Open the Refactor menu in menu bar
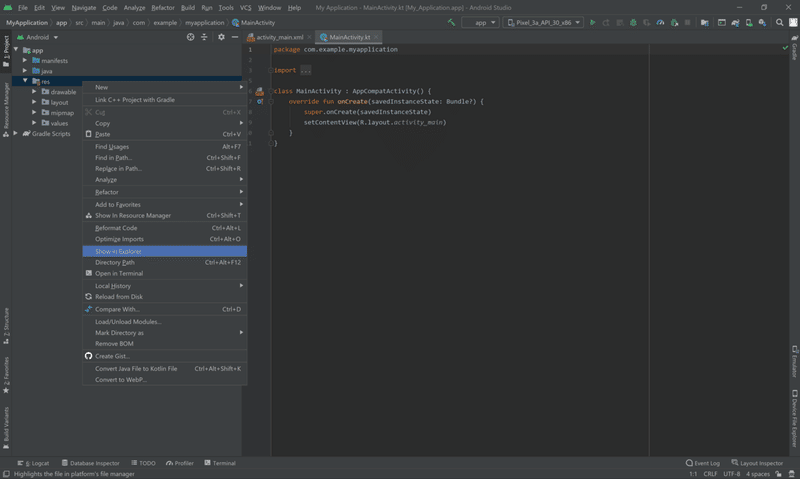Image resolution: width=800 pixels, height=479 pixels. coord(163,8)
